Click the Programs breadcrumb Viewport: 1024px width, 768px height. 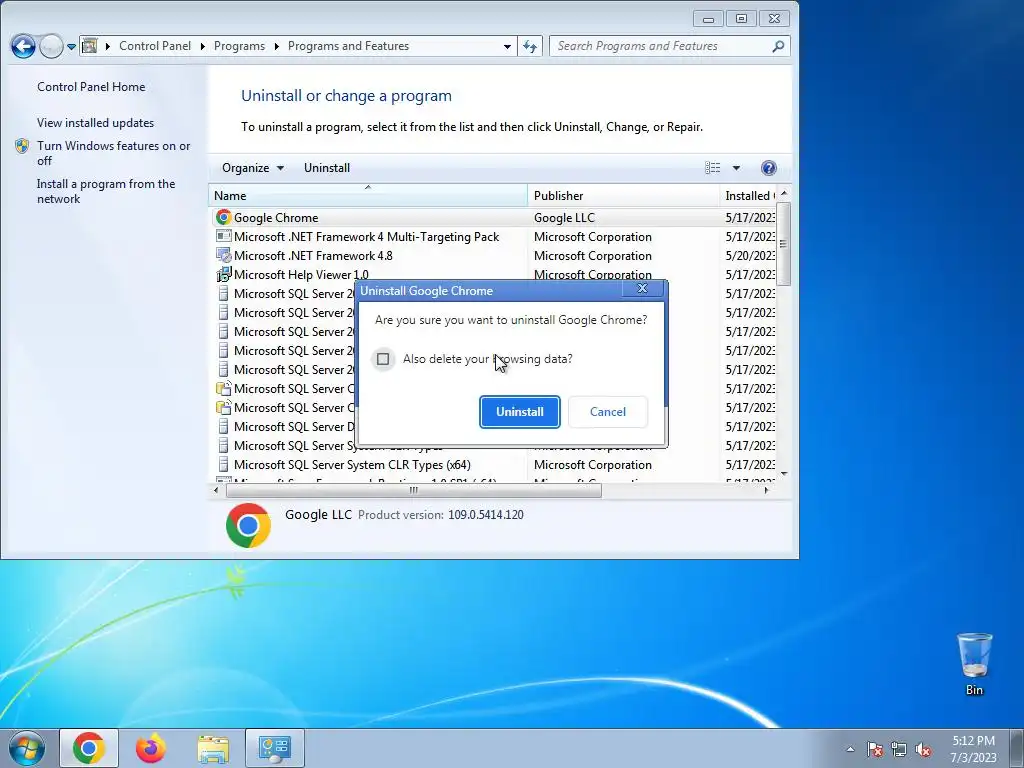click(x=239, y=46)
